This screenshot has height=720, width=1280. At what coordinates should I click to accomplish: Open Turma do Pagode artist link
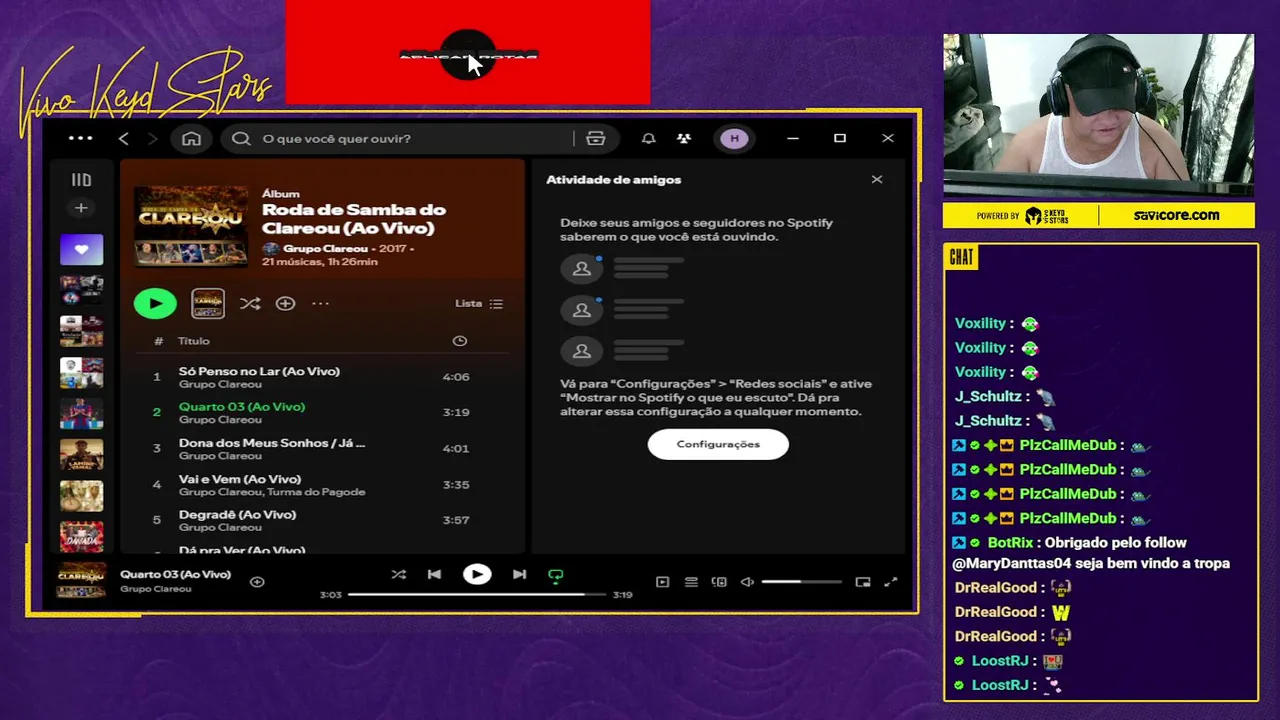316,492
